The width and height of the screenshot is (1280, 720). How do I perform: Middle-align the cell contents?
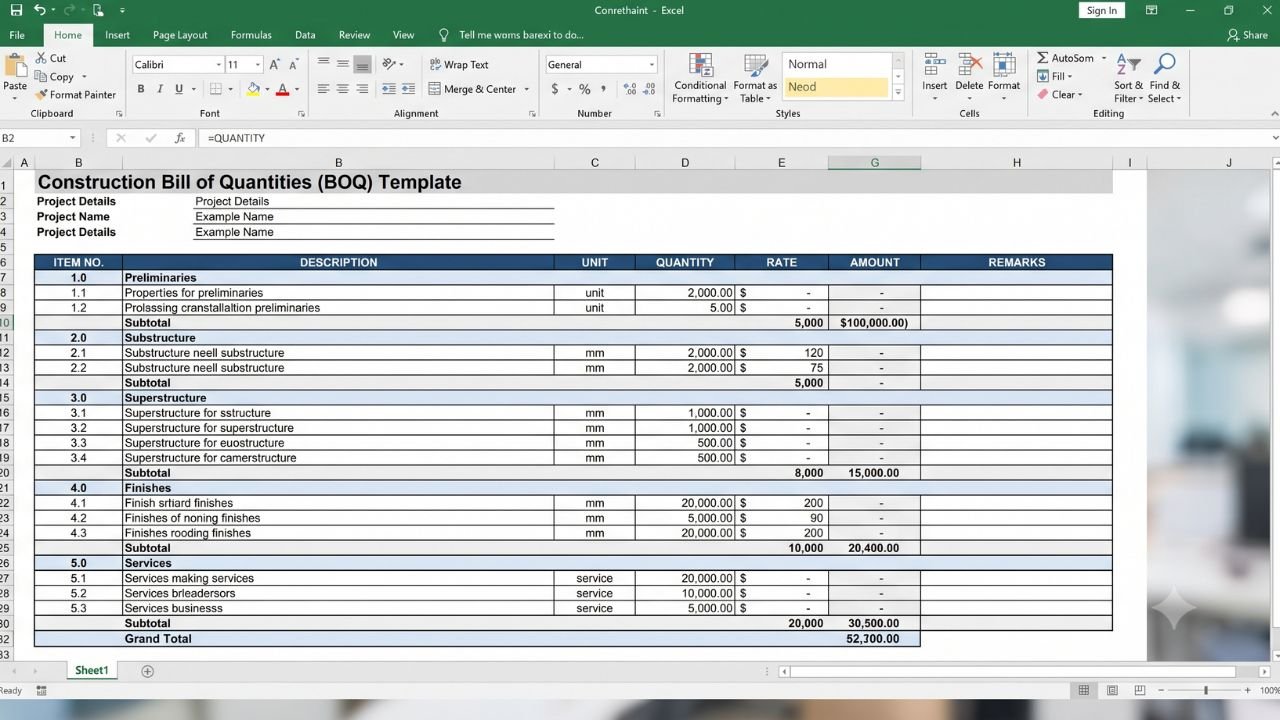(x=343, y=64)
